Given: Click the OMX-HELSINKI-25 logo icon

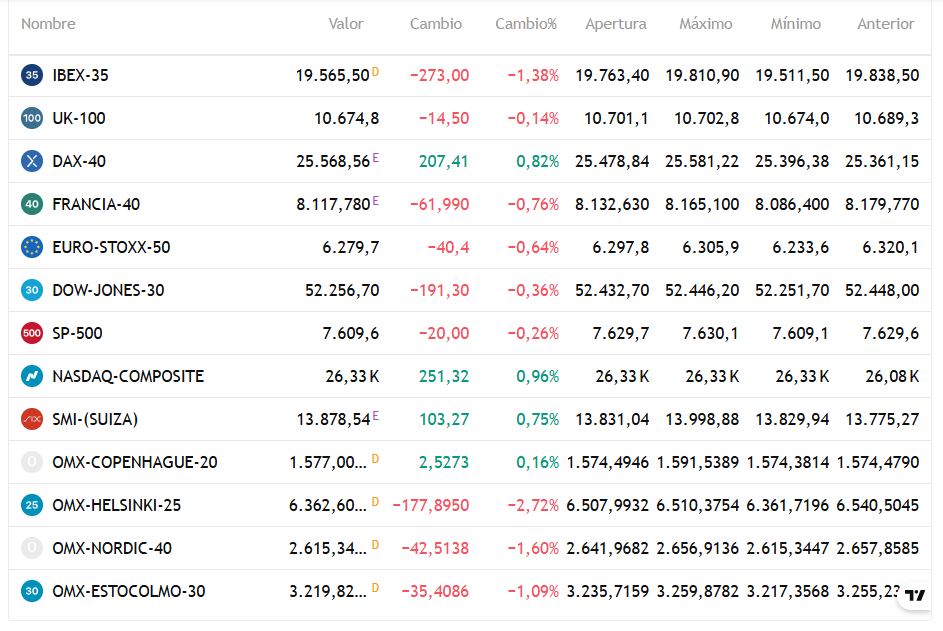Looking at the screenshot, I should point(32,505).
